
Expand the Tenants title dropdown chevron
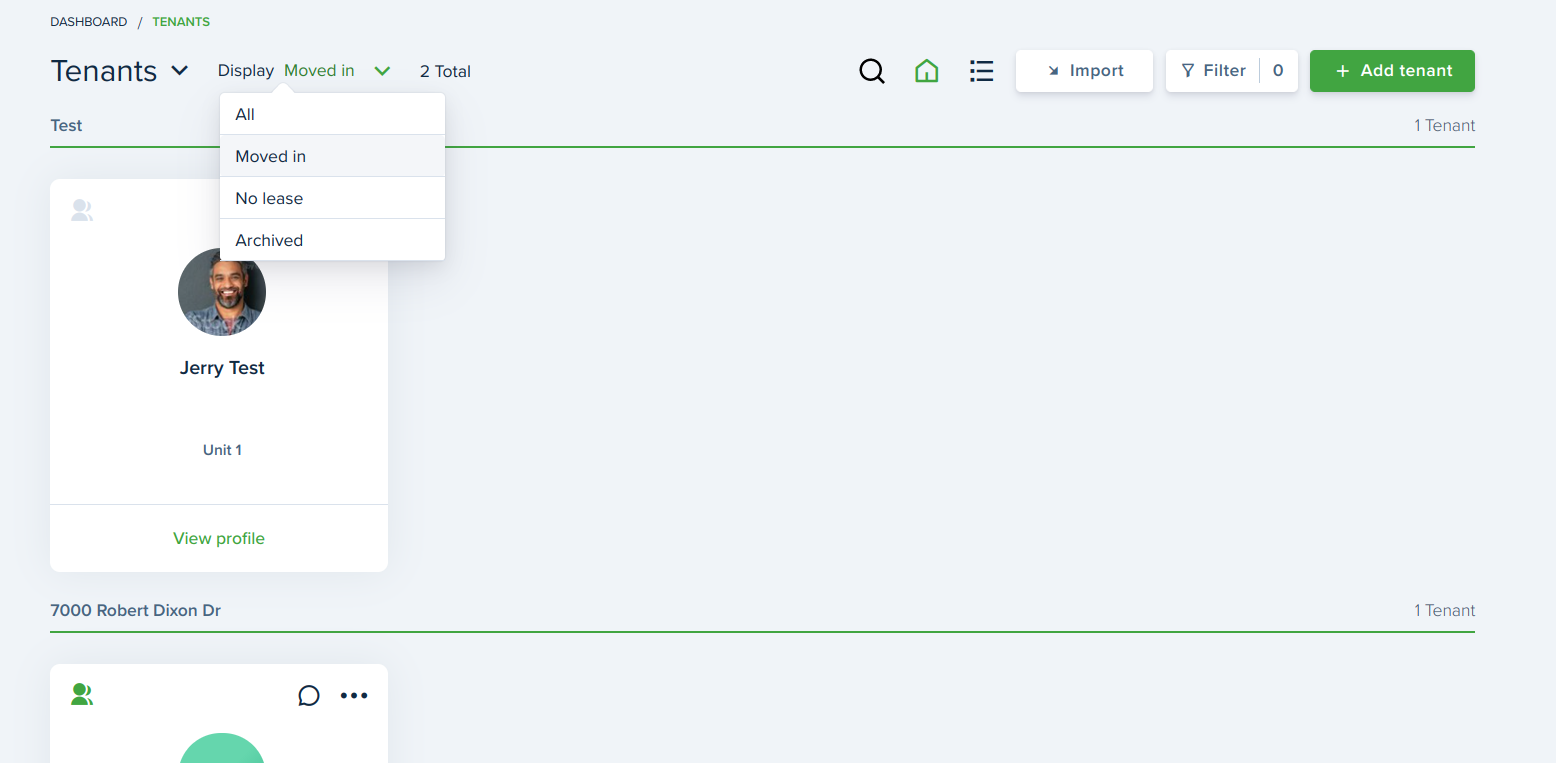point(180,71)
